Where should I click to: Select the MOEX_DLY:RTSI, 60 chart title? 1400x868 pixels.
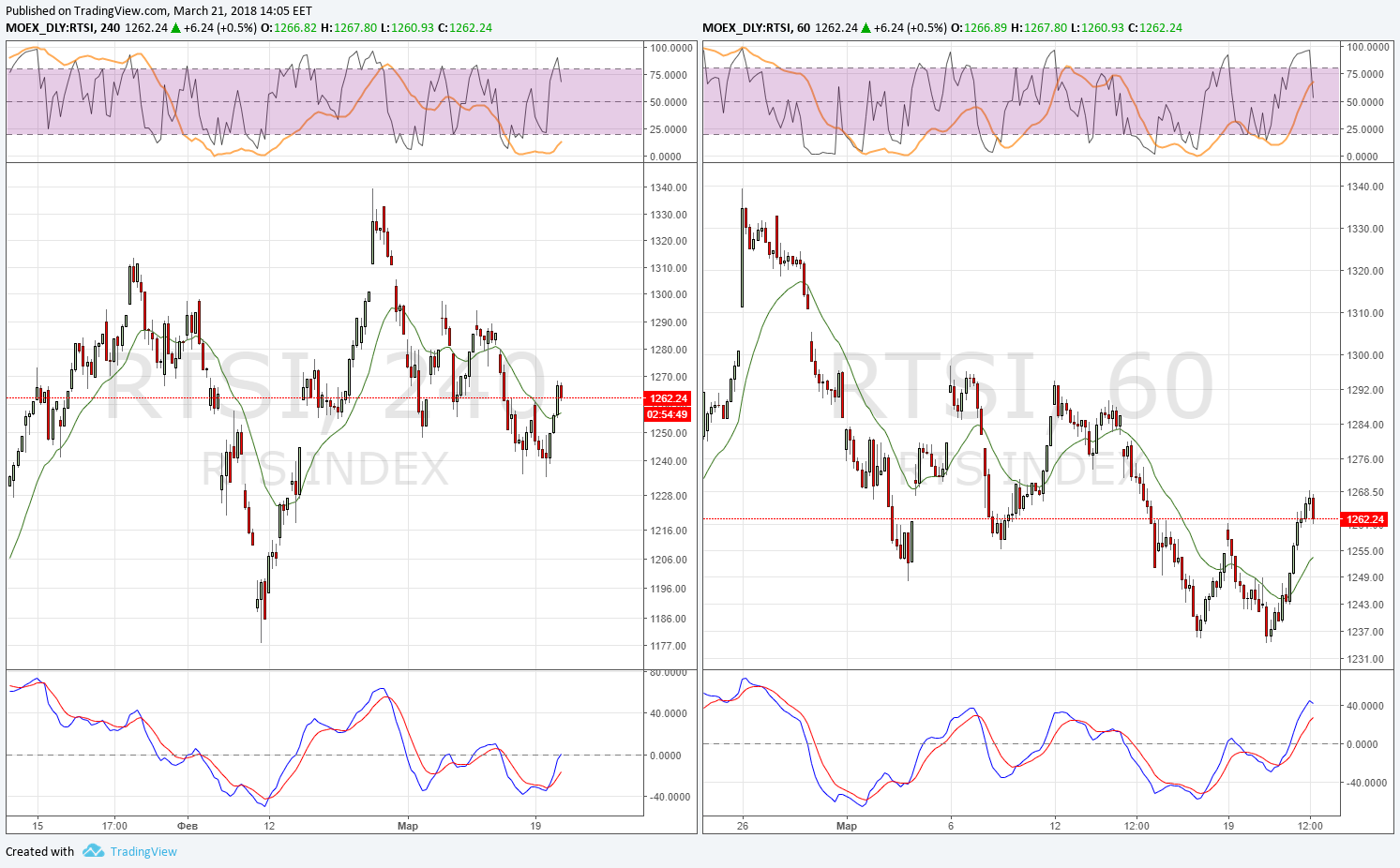pos(757,27)
